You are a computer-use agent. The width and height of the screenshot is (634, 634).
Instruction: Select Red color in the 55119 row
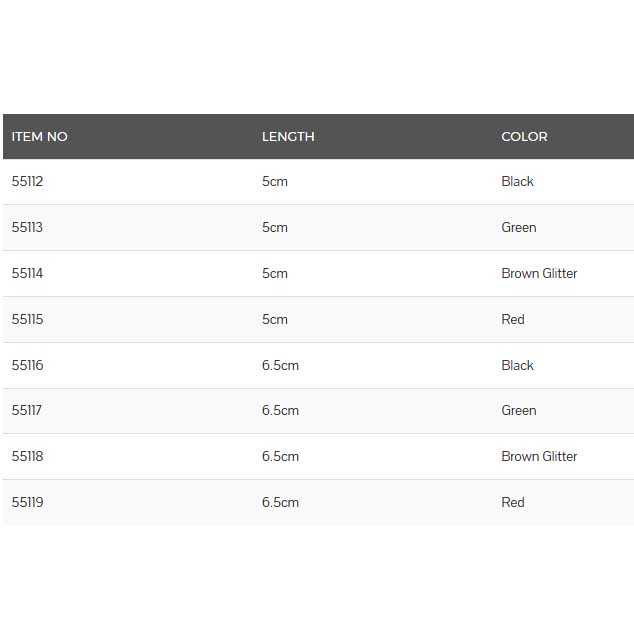(512, 503)
